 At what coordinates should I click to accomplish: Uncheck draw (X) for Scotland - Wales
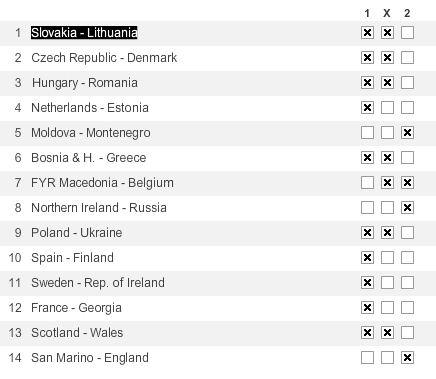[387, 333]
